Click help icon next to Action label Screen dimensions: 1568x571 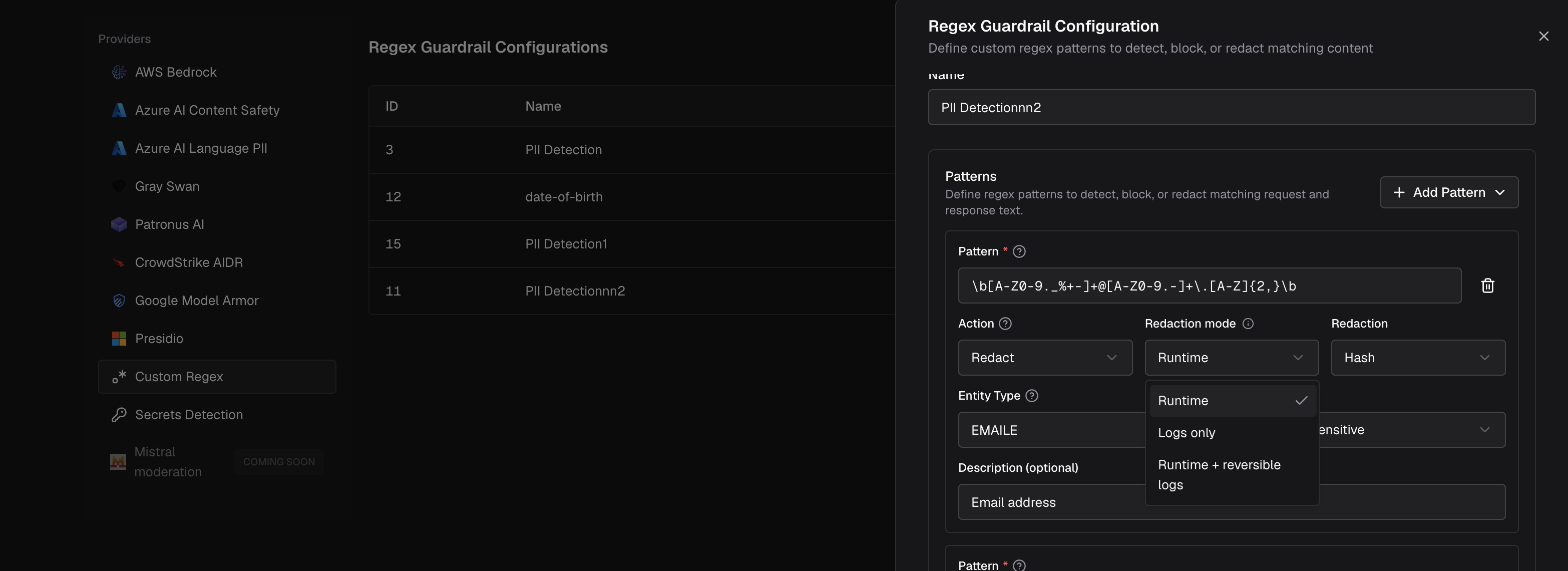(x=1006, y=323)
